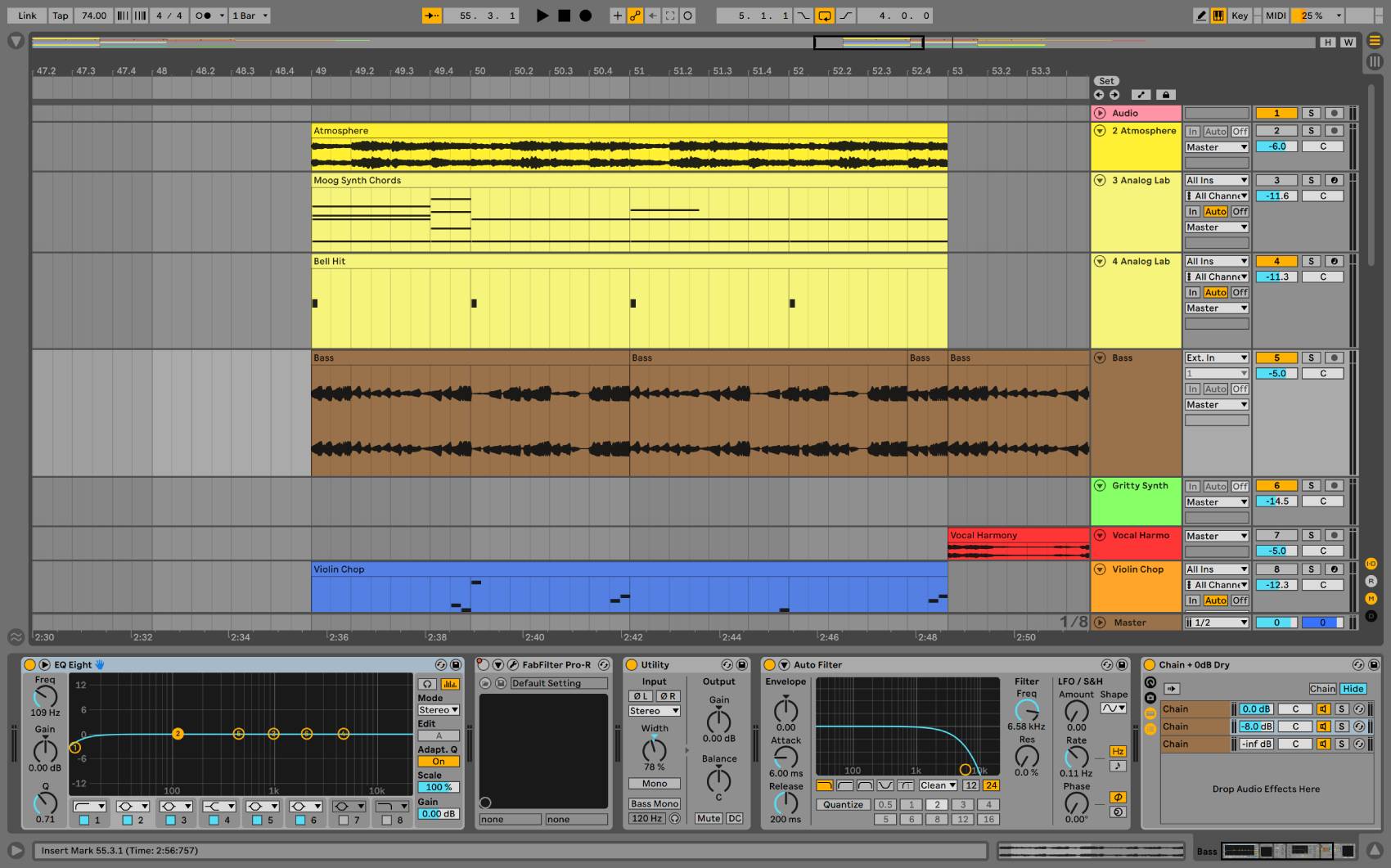Collapse the 2 Atmosphere track
1391x868 pixels.
pyautogui.click(x=1100, y=131)
